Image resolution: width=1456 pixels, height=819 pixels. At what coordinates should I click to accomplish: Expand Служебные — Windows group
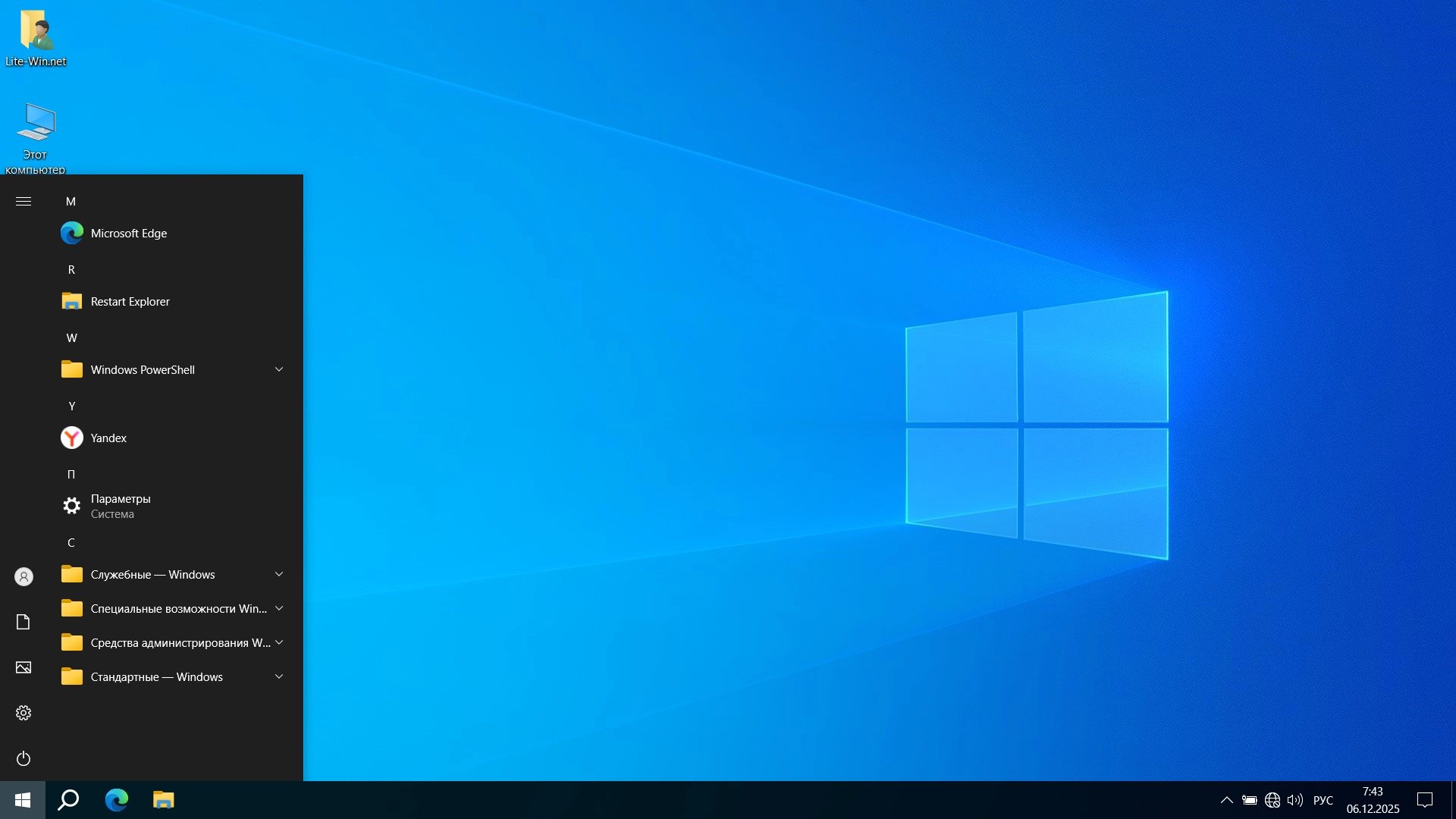point(279,574)
